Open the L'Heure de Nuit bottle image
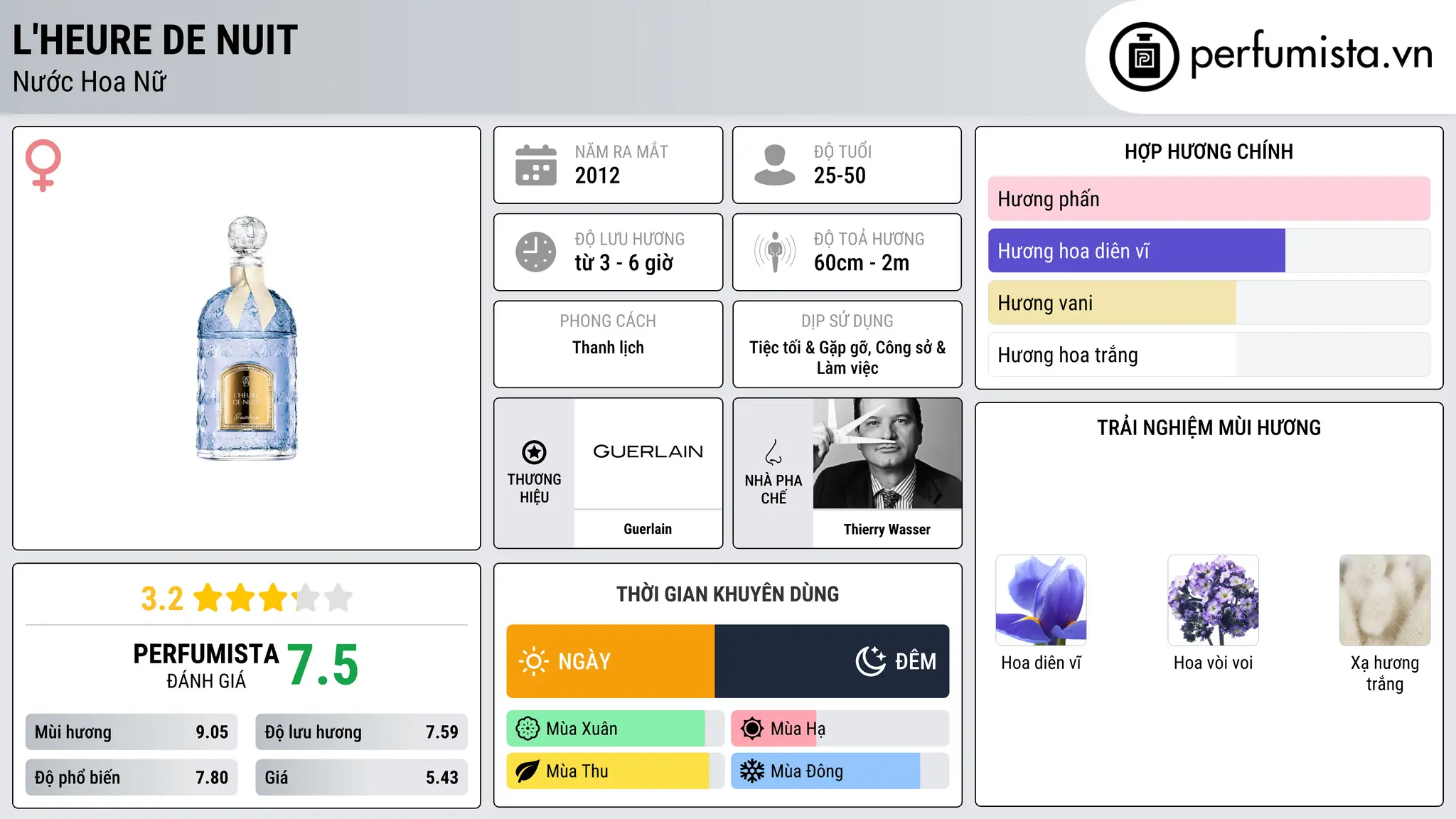 [247, 338]
